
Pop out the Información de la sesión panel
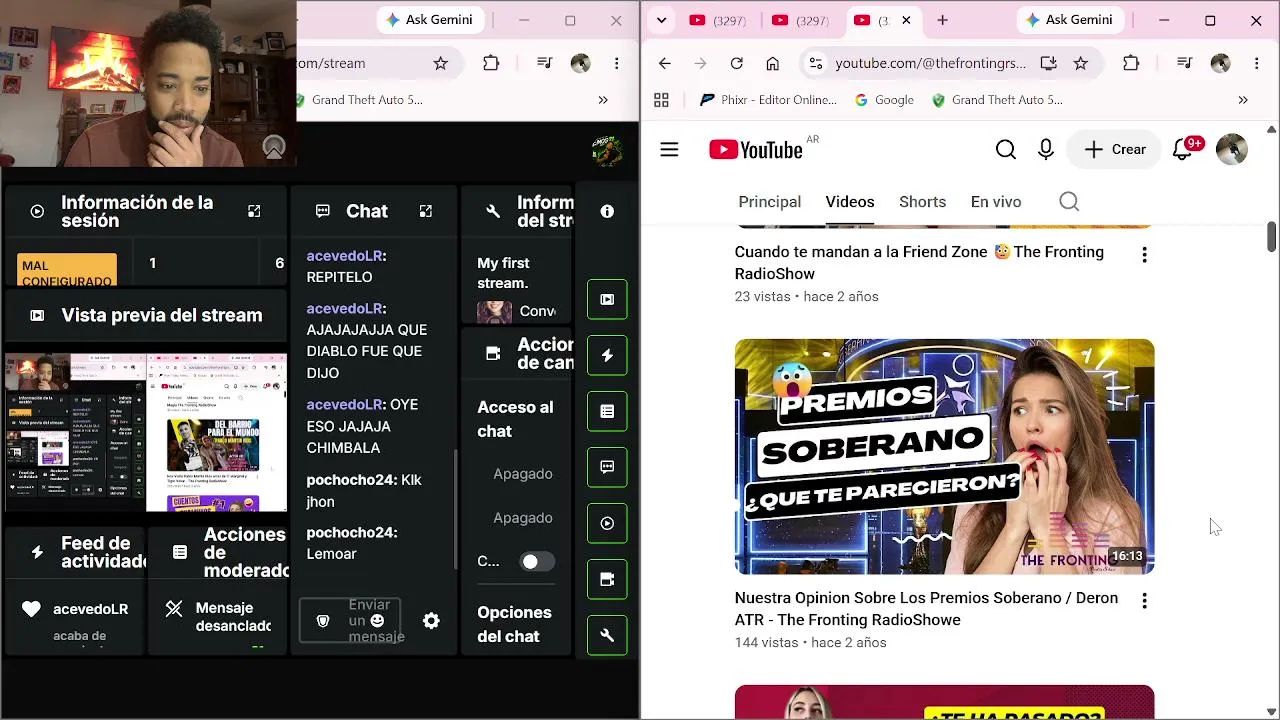pos(254,211)
